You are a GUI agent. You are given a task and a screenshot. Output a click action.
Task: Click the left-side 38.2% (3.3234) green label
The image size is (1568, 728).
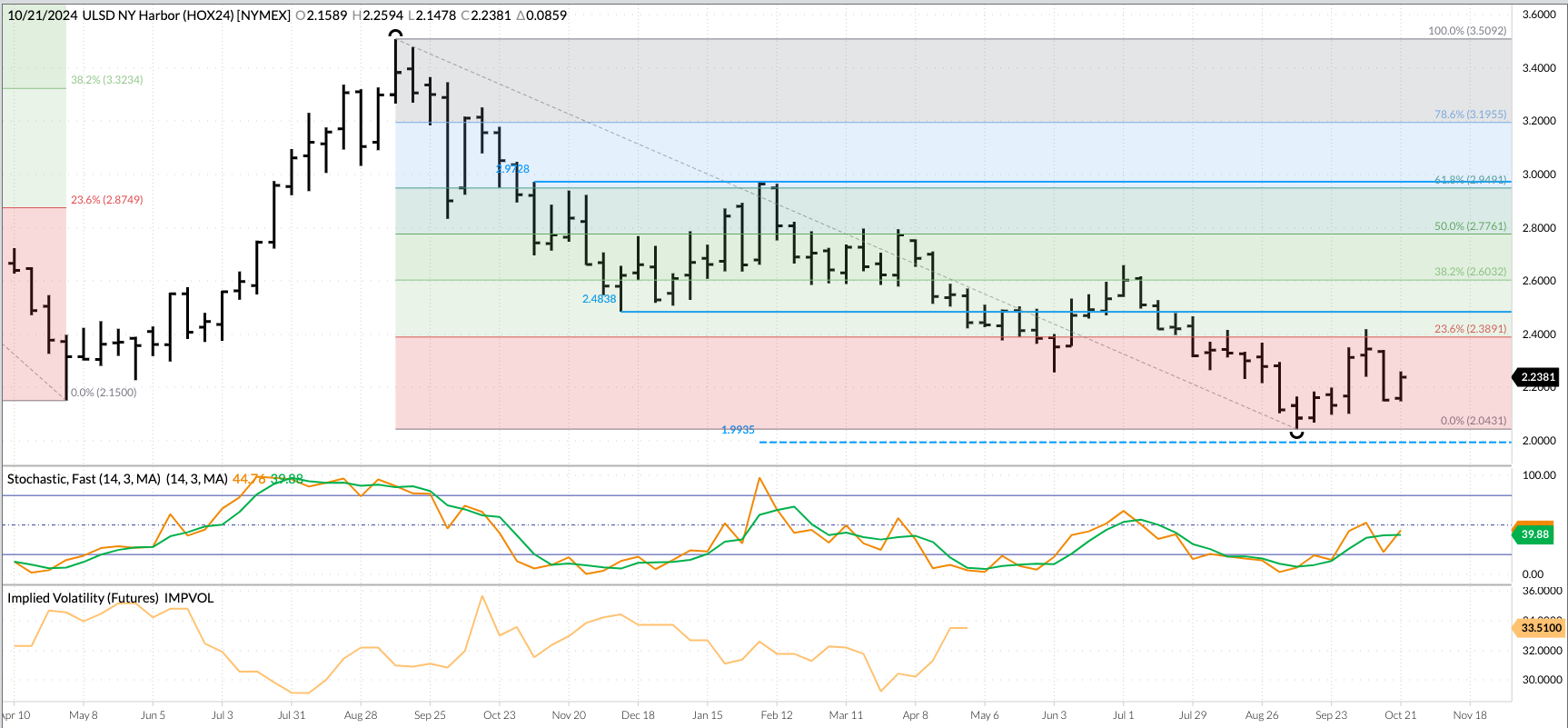[x=106, y=80]
